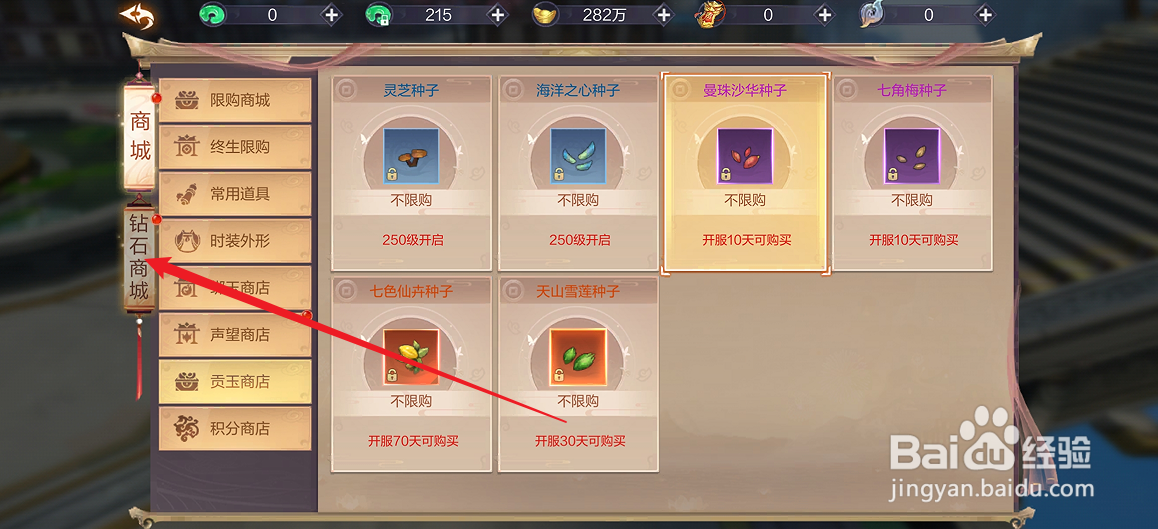Select the highlighted 曼珠沙华种子 card

[745, 173]
